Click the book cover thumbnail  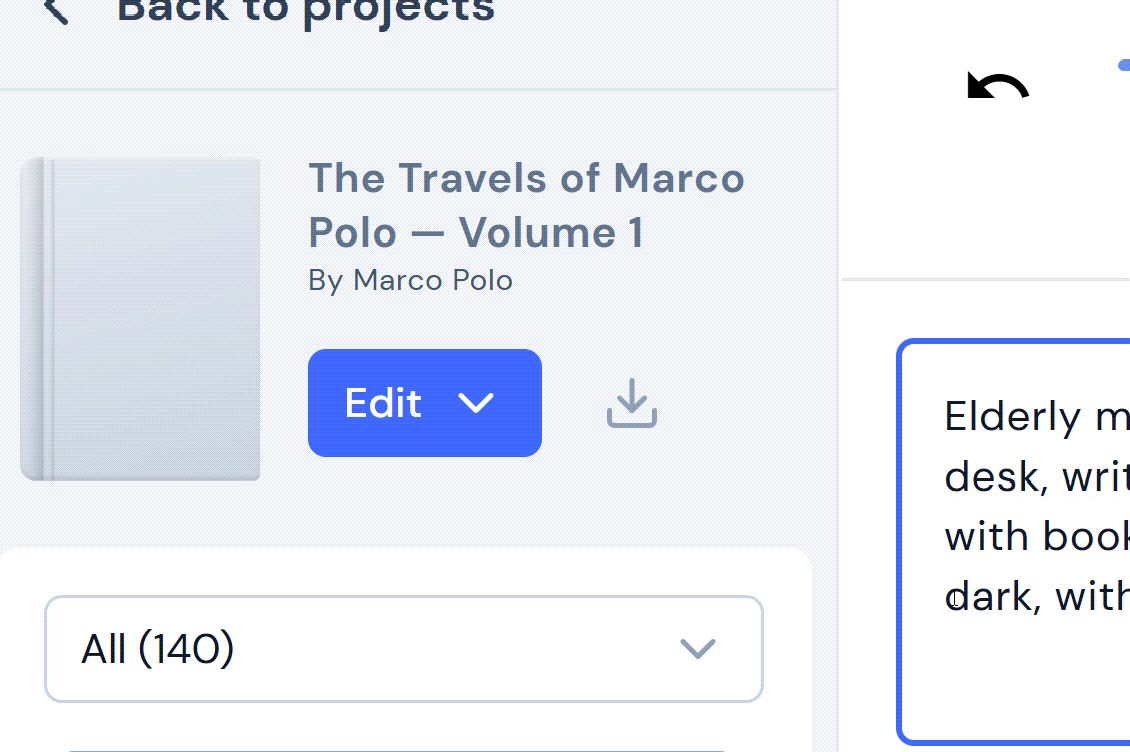[x=150, y=318]
